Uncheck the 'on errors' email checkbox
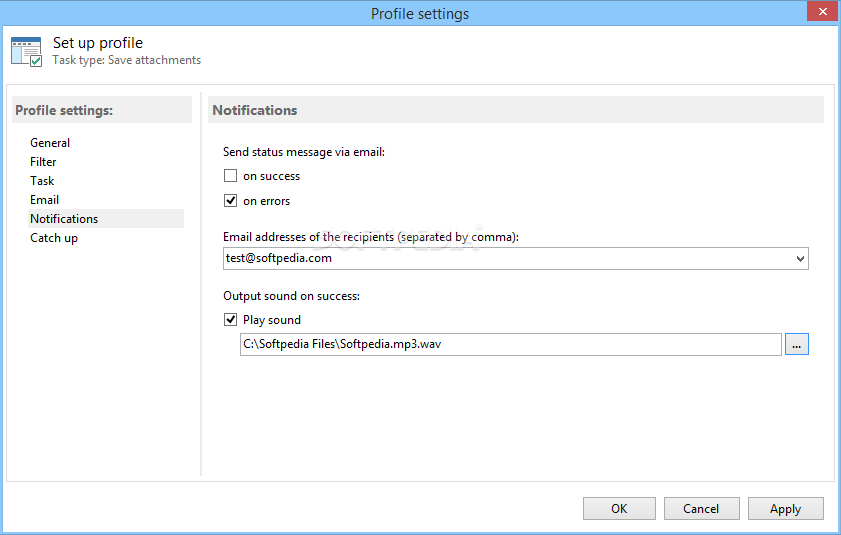This screenshot has width=841, height=535. [x=230, y=201]
